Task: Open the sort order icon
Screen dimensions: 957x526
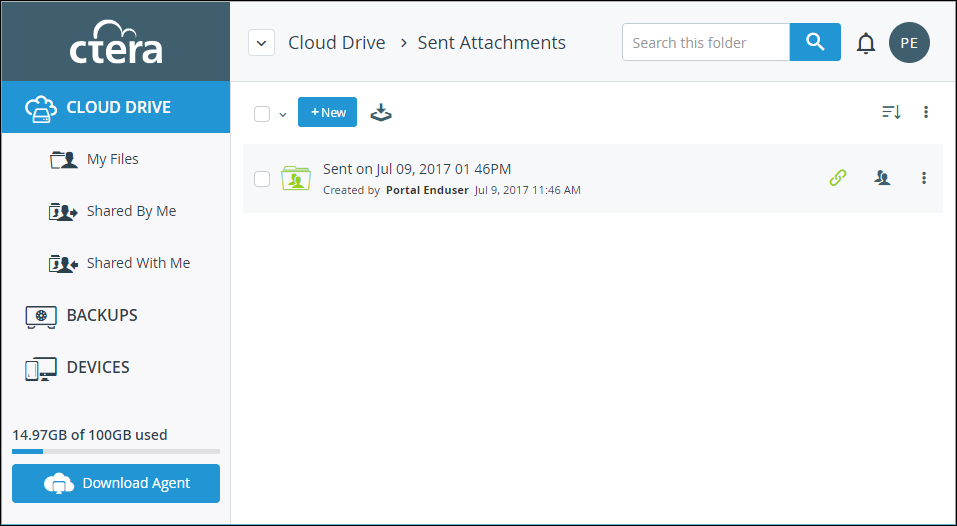Action: point(892,112)
